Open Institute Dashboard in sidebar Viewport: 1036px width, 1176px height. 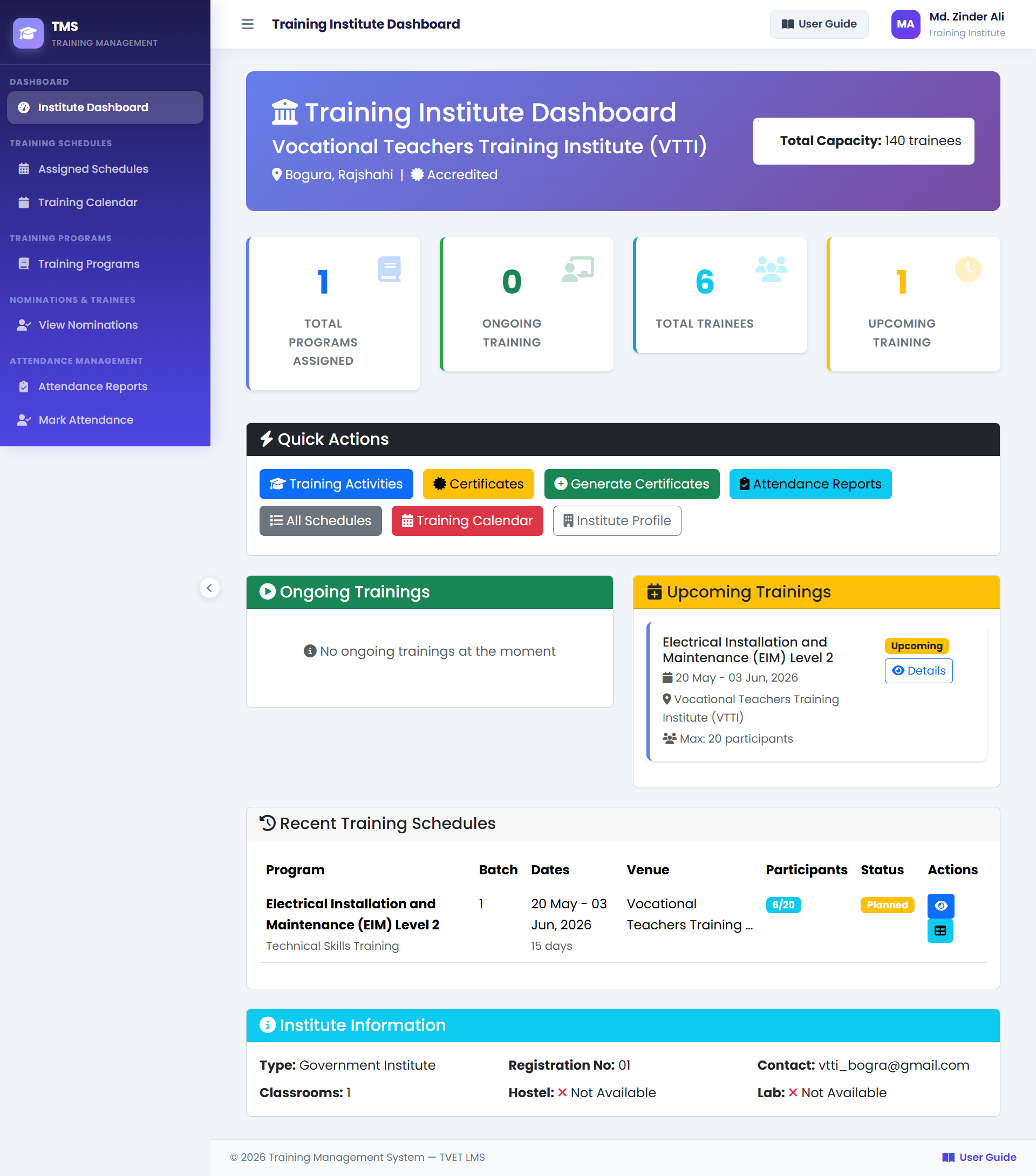coord(105,107)
